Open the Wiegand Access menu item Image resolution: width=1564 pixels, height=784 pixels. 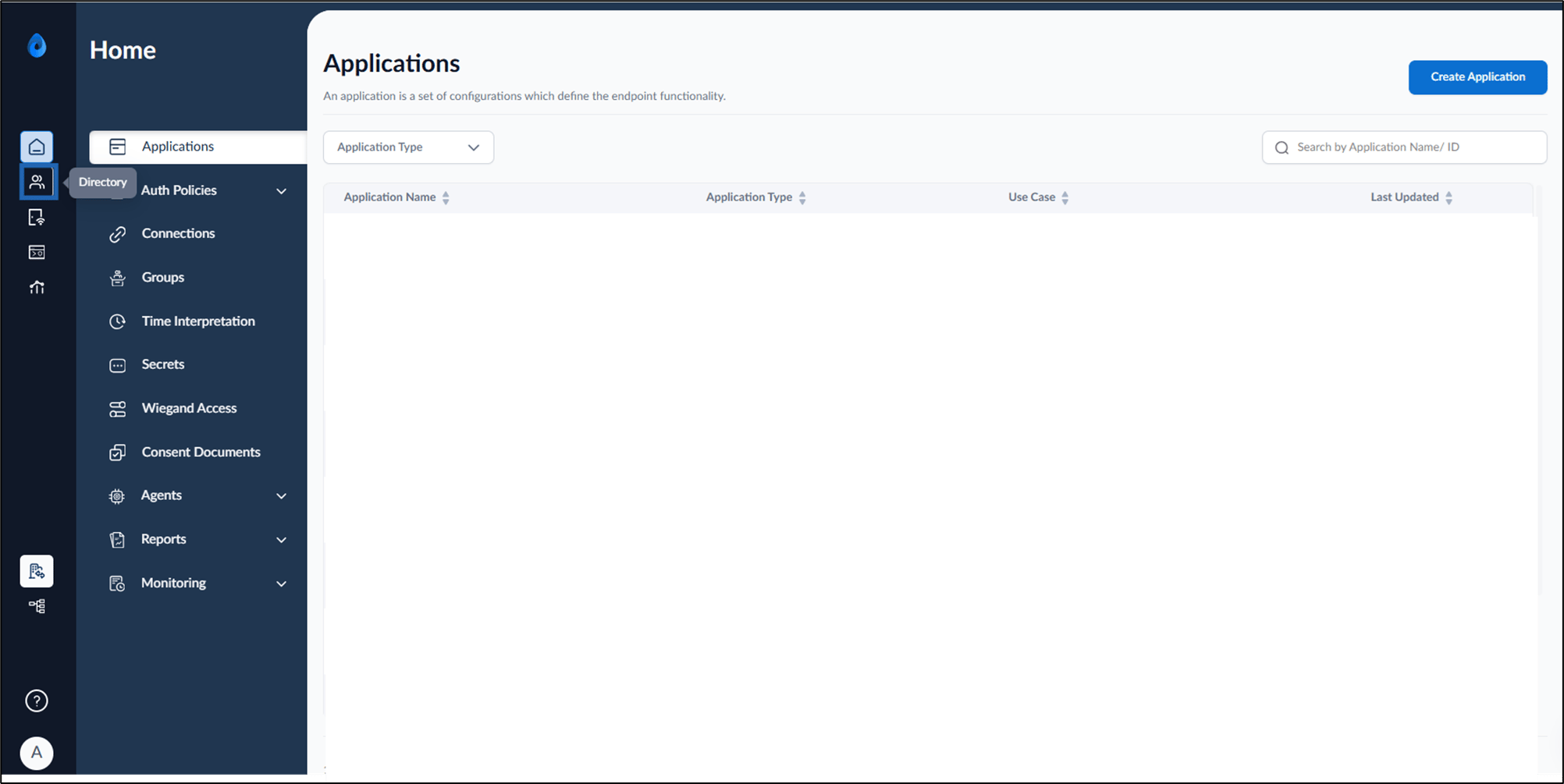[x=189, y=408]
